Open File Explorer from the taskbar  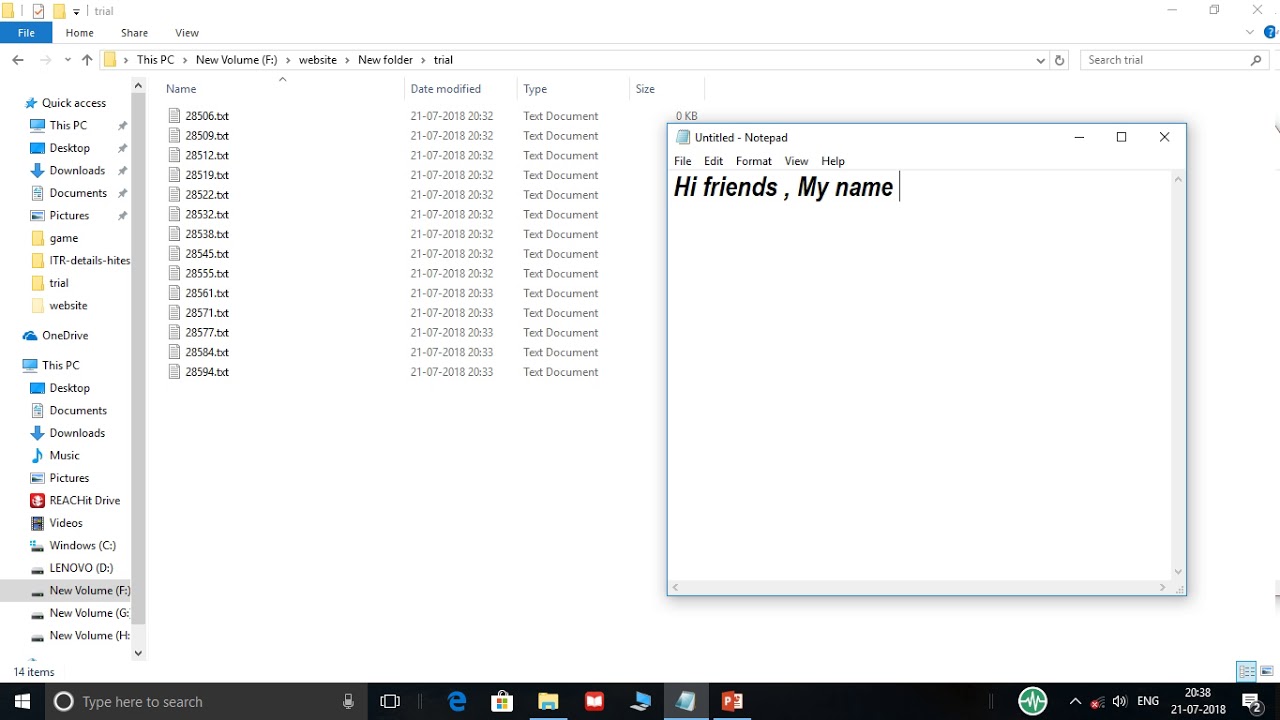[x=549, y=701]
